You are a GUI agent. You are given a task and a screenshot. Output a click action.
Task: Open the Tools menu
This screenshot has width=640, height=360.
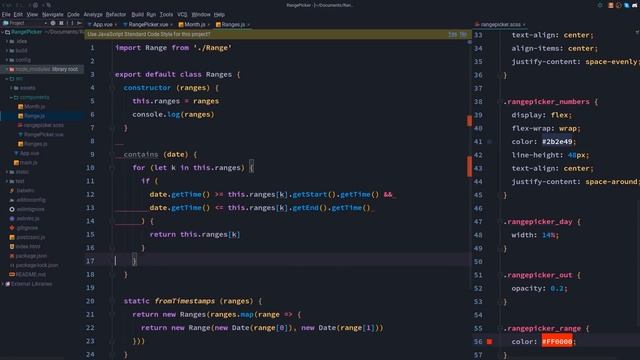[x=166, y=14]
